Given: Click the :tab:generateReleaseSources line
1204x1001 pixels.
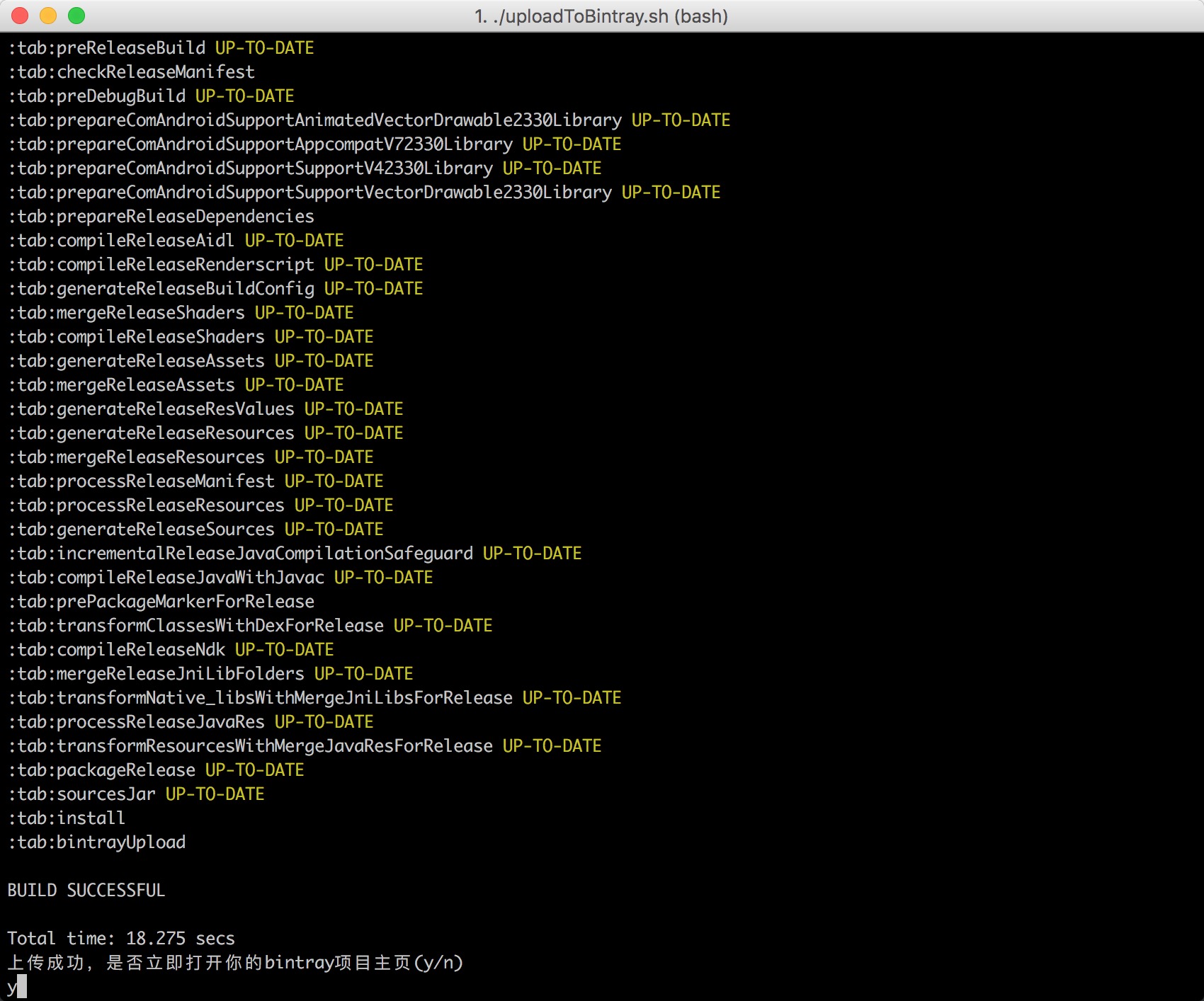Looking at the screenshot, I should point(195,530).
